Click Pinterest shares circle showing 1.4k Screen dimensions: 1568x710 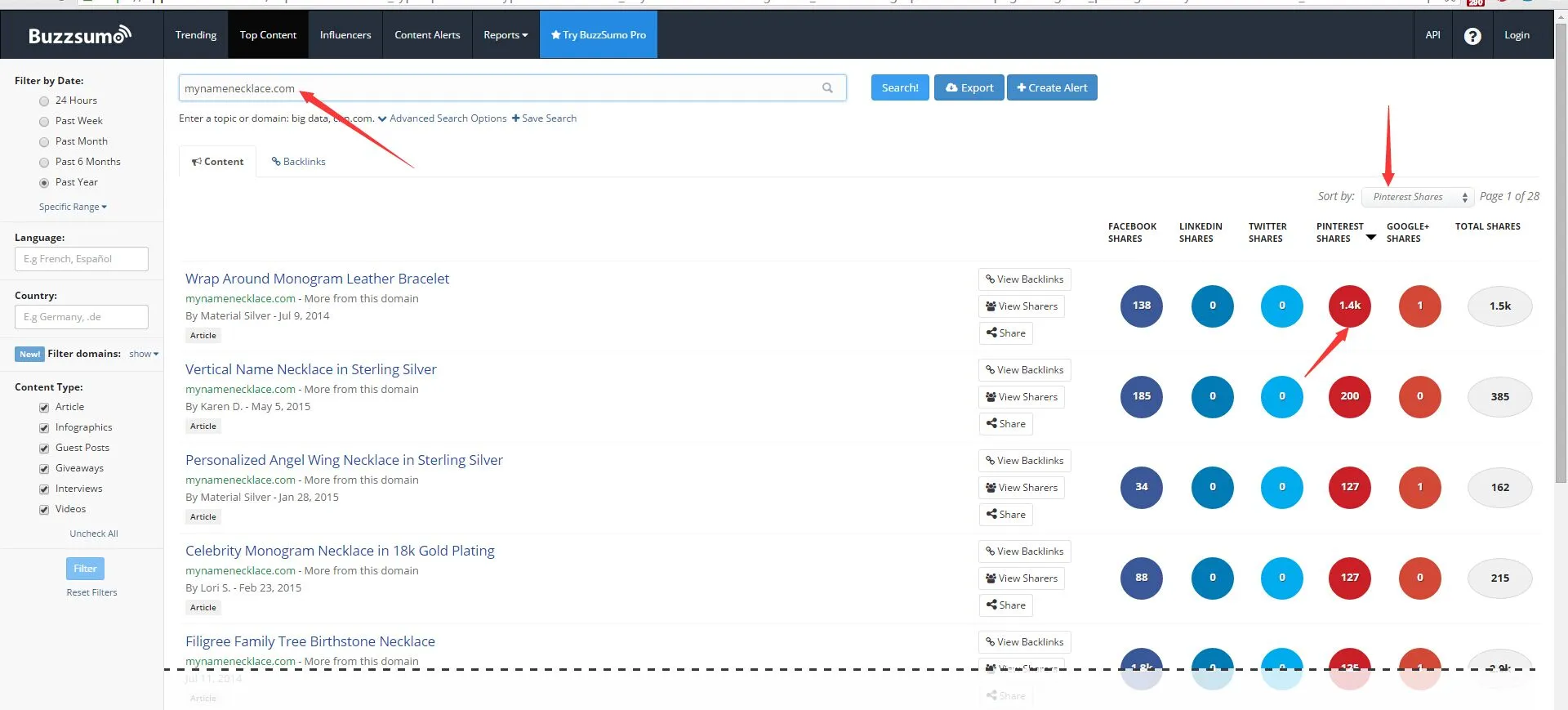click(1350, 306)
